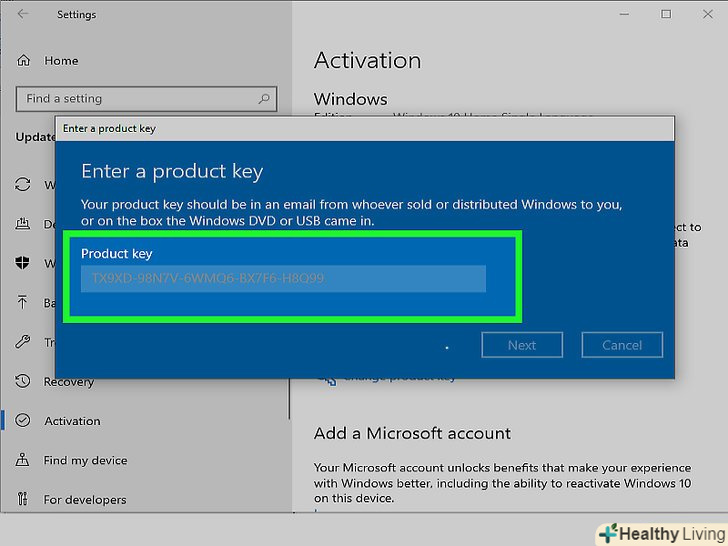The height and width of the screenshot is (546, 728).
Task: Select the Troubleshoot wrench icon
Action: pos(22,342)
